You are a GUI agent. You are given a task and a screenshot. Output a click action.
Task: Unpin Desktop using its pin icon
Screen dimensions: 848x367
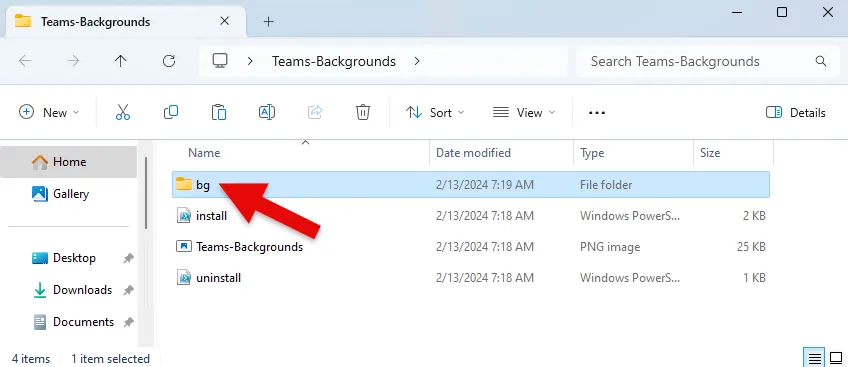(x=128, y=258)
